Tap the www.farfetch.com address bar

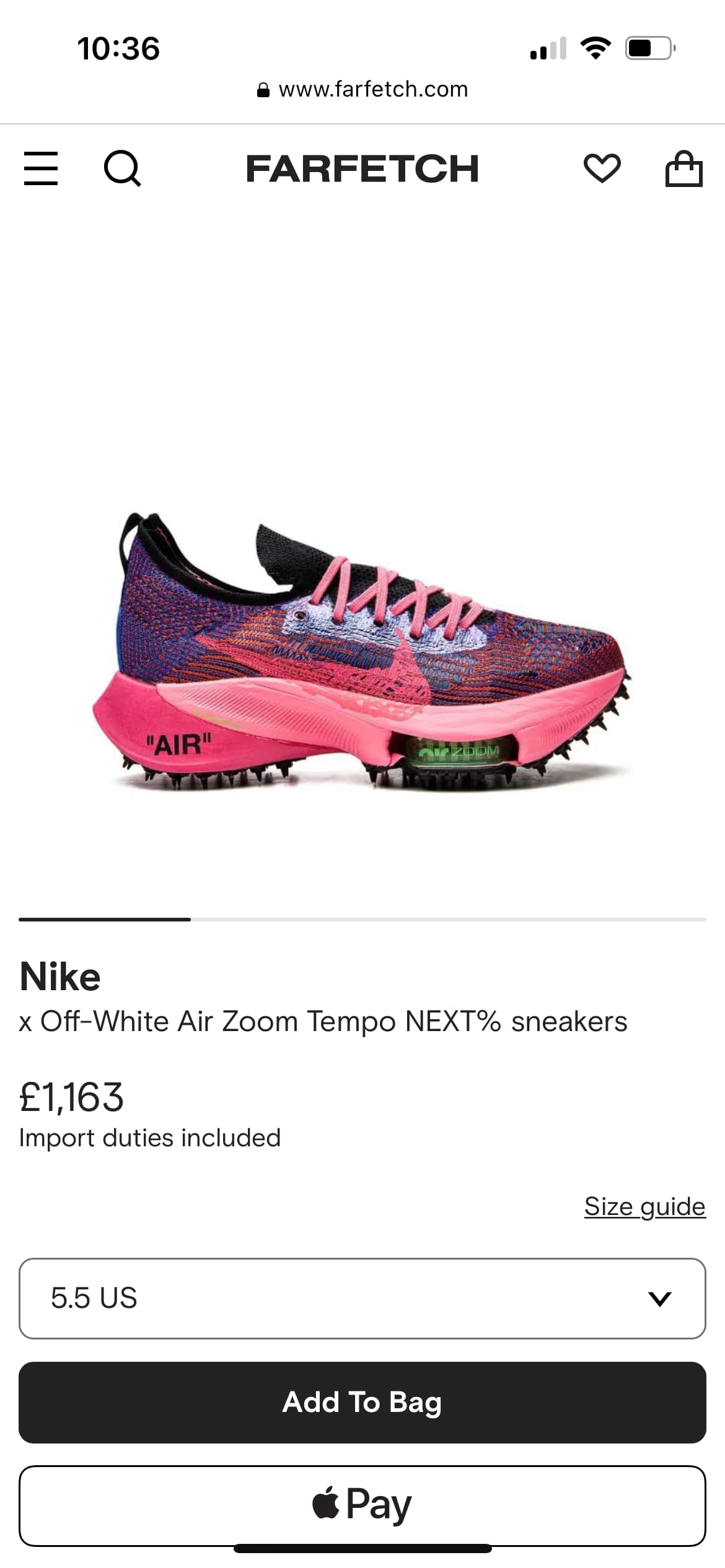[362, 90]
